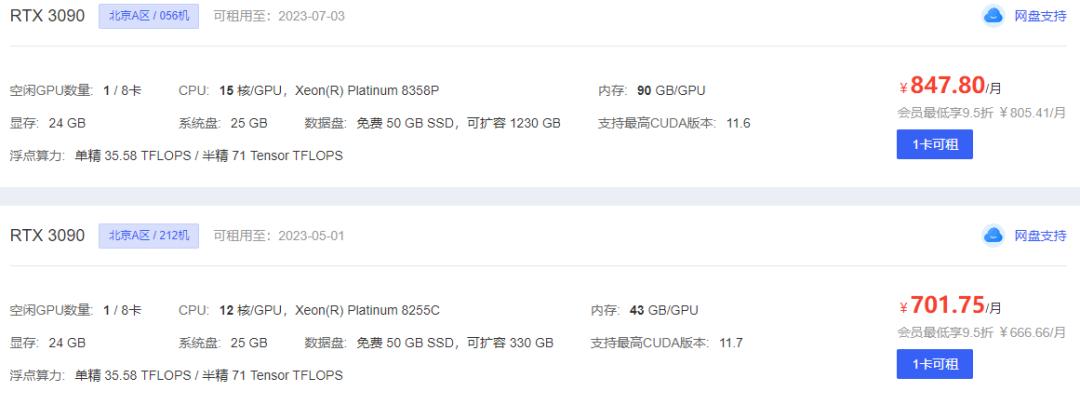Click the 可租用至 2023-07-03 date
This screenshot has width=1080, height=405.
280,16
